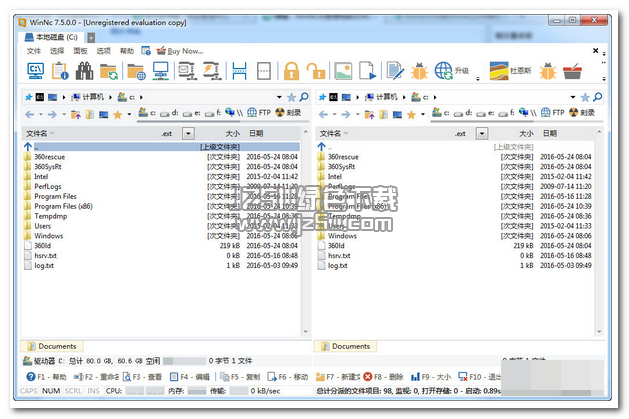Click F5 - 复制 button
Screen dimensions: 629x419
pos(240,377)
